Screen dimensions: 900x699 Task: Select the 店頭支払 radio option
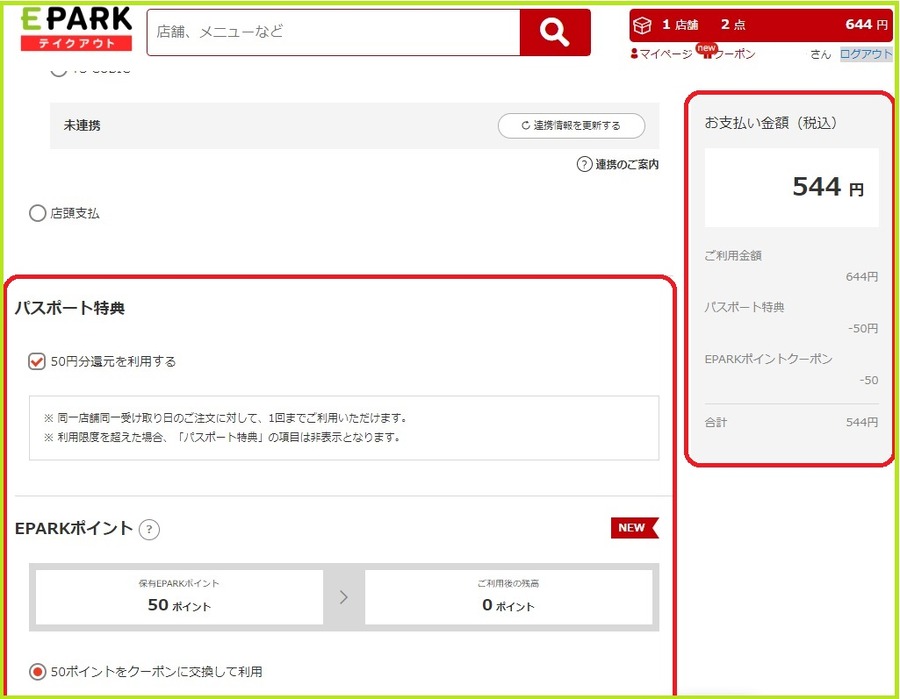tap(37, 213)
